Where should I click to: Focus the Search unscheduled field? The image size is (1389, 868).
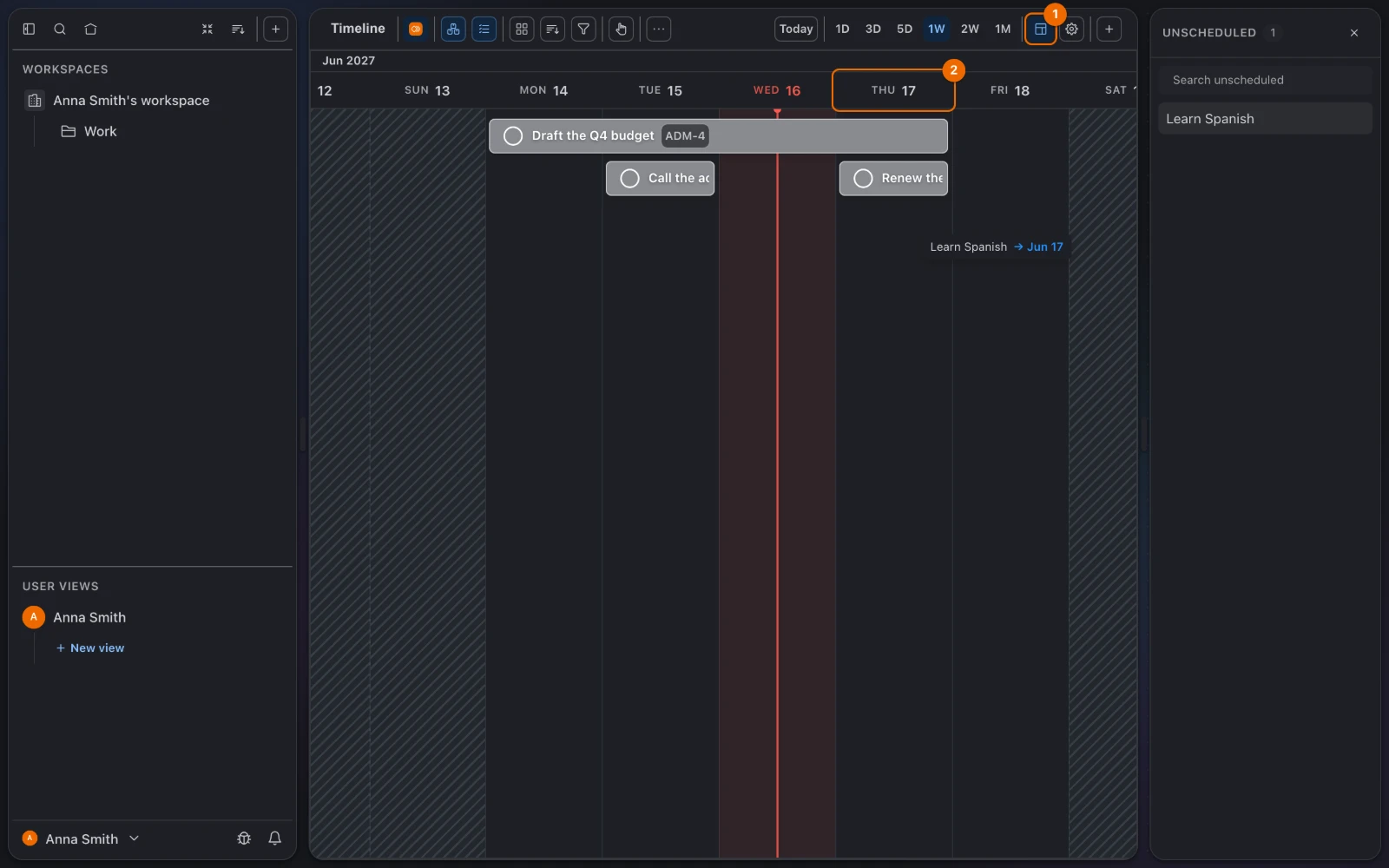coord(1265,80)
